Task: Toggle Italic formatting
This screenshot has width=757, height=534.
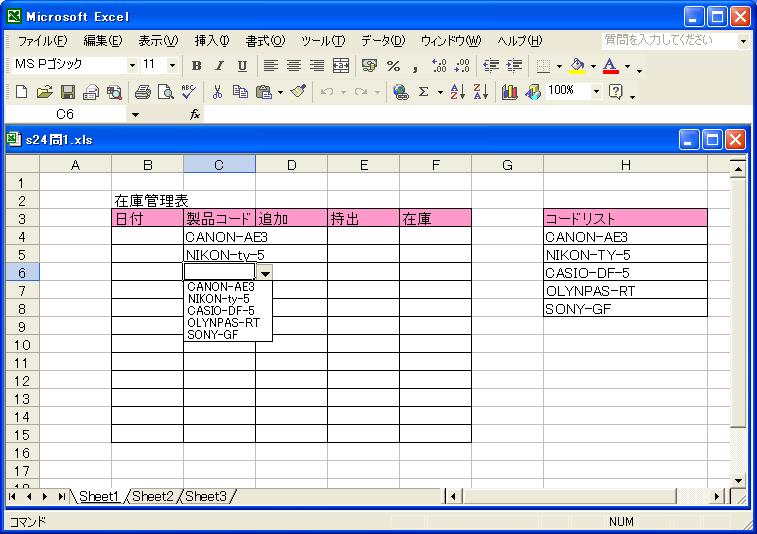Action: pyautogui.click(x=219, y=66)
